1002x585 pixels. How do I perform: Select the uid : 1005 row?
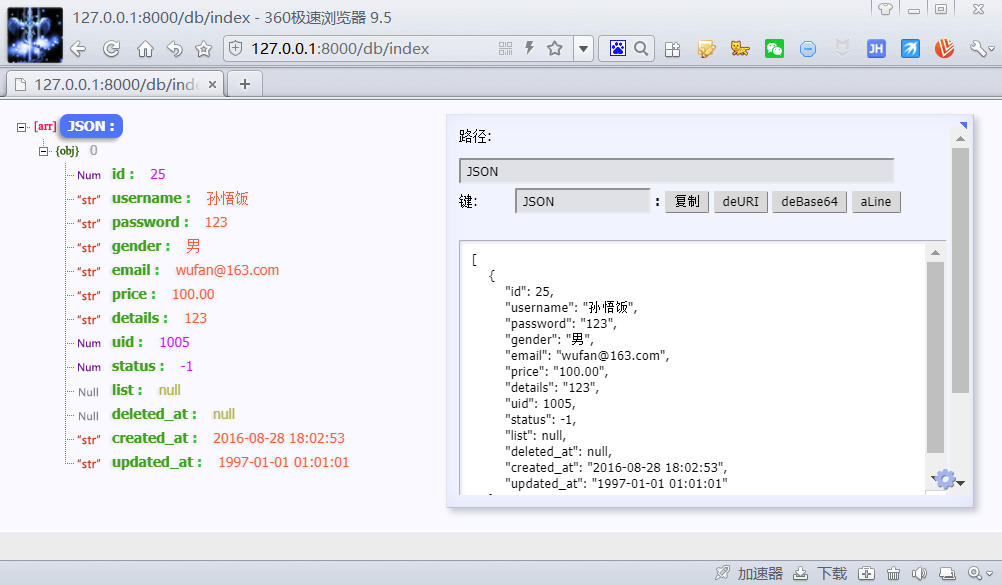(133, 342)
